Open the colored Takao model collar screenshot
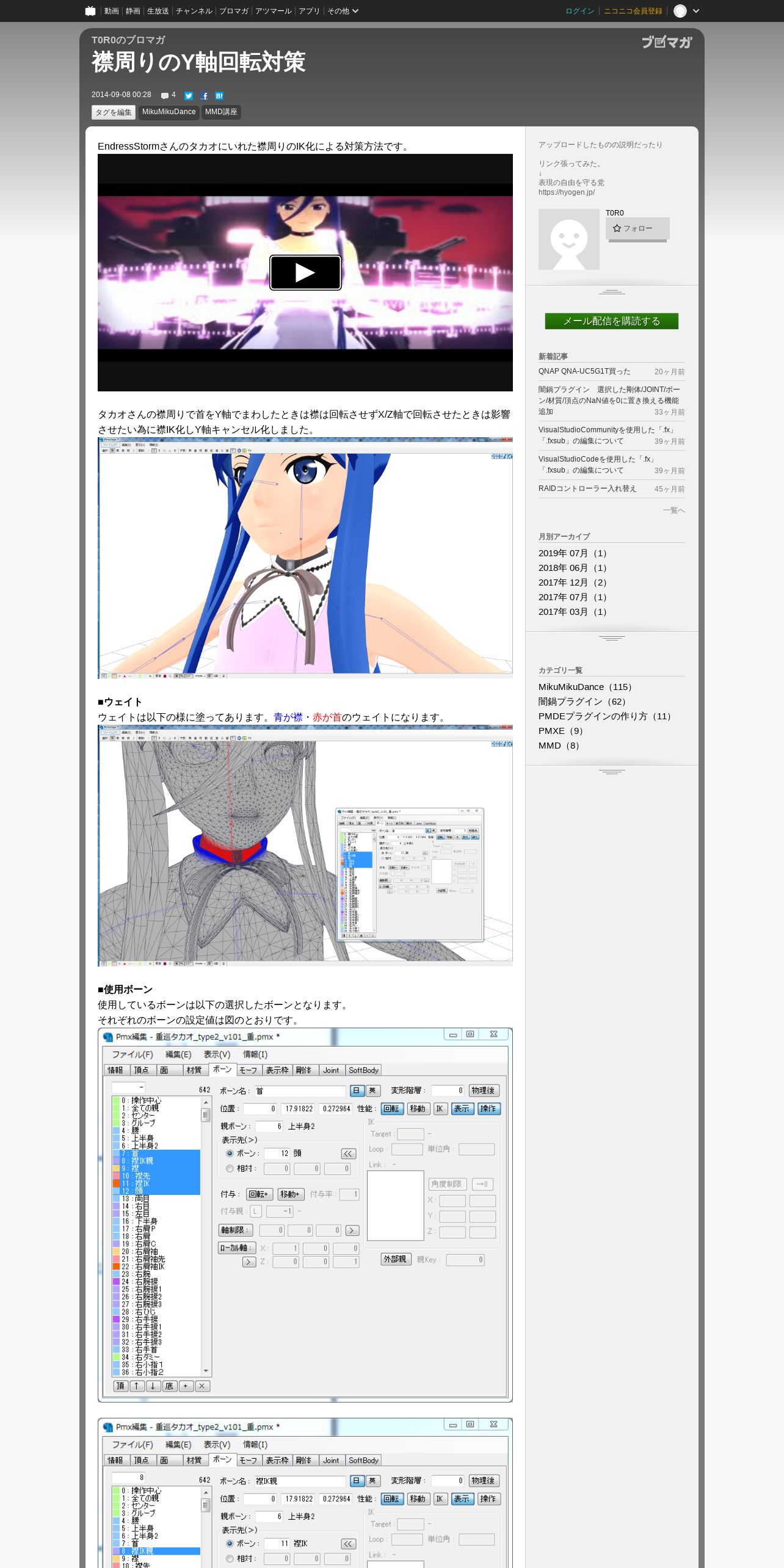This screenshot has width=784, height=1568. (x=305, y=558)
